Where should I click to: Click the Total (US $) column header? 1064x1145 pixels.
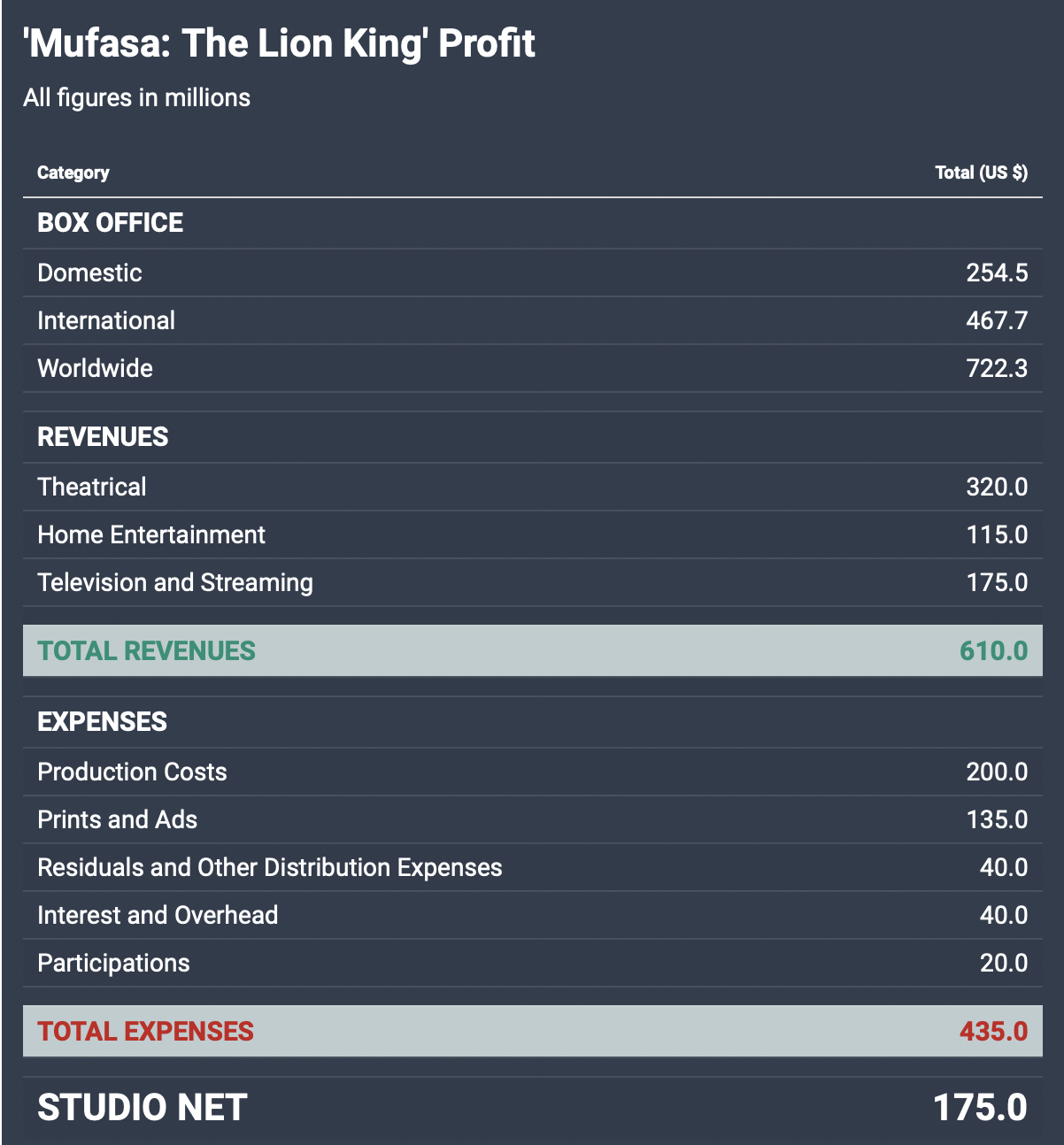981,173
